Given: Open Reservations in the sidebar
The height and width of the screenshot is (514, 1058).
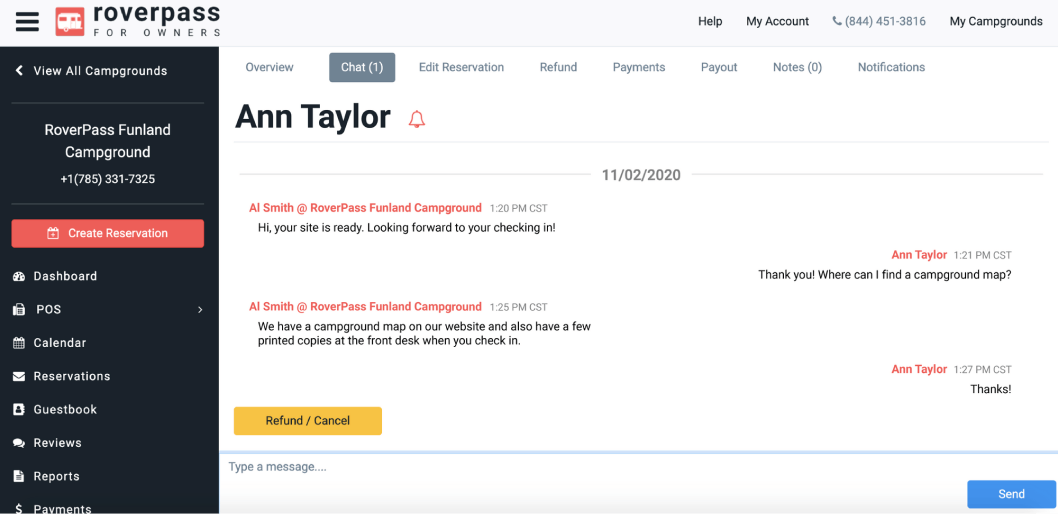Looking at the screenshot, I should point(72,376).
